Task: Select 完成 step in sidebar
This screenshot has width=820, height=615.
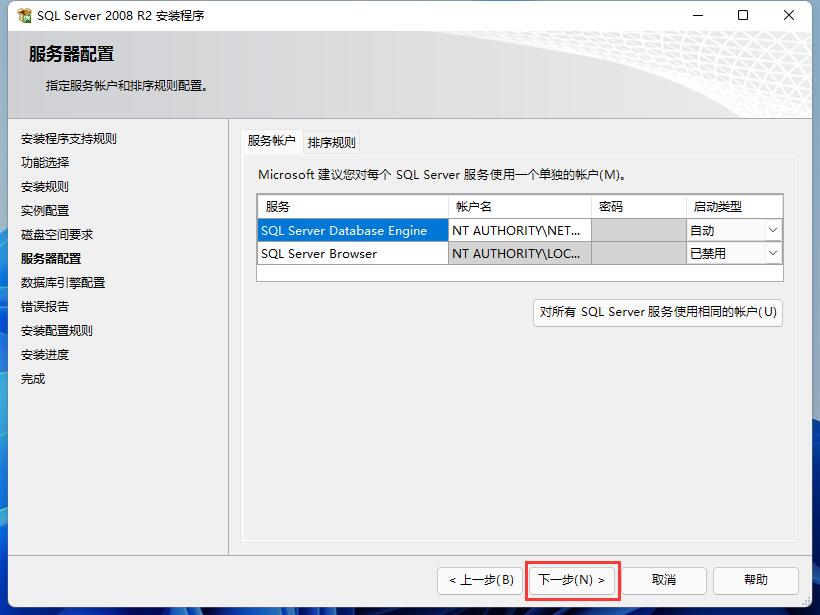Action: pyautogui.click(x=33, y=379)
